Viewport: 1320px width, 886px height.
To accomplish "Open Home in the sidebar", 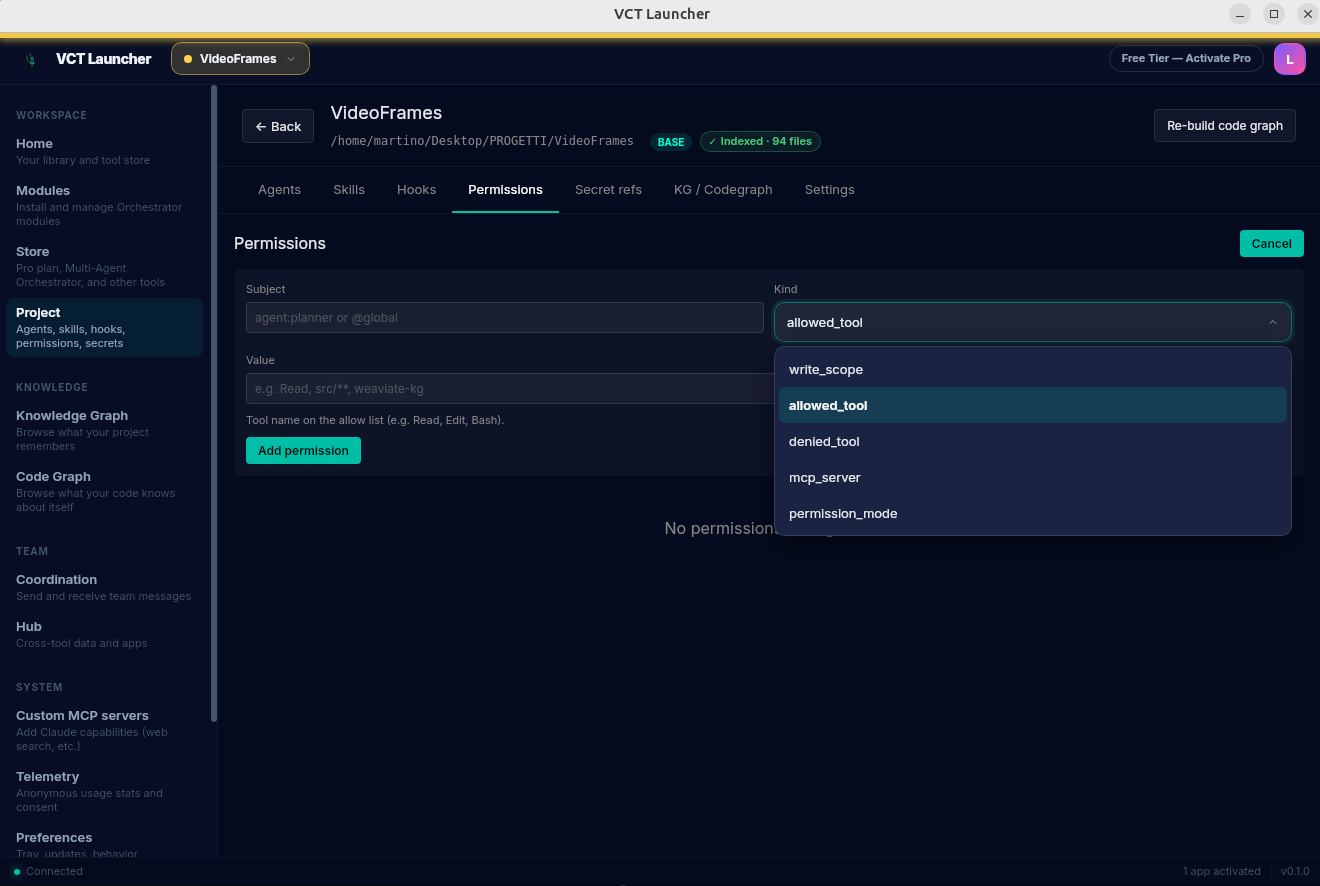I will (104, 151).
